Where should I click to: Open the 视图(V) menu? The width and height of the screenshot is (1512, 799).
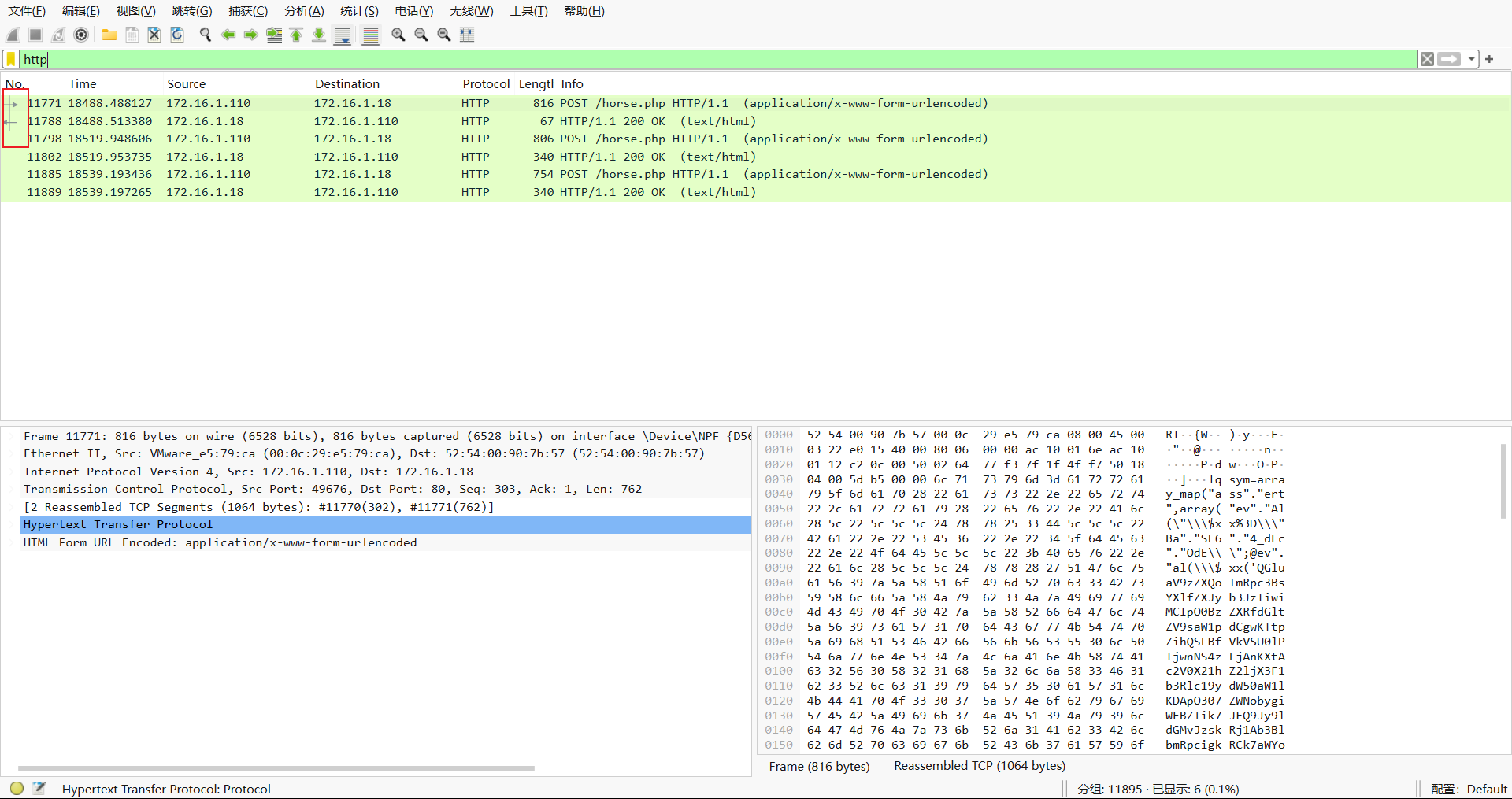[136, 11]
